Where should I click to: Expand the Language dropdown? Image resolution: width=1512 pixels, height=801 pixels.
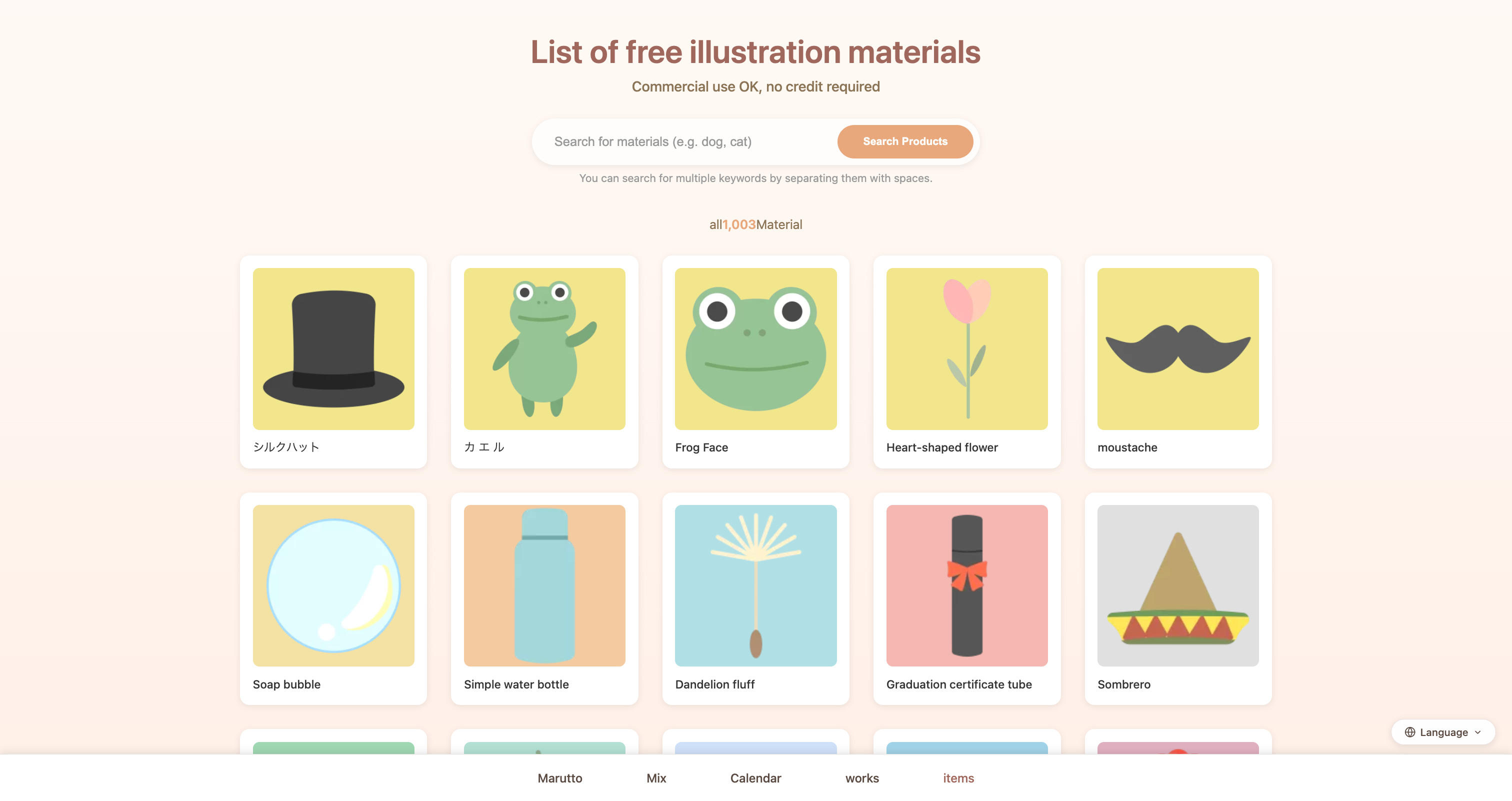click(x=1442, y=732)
